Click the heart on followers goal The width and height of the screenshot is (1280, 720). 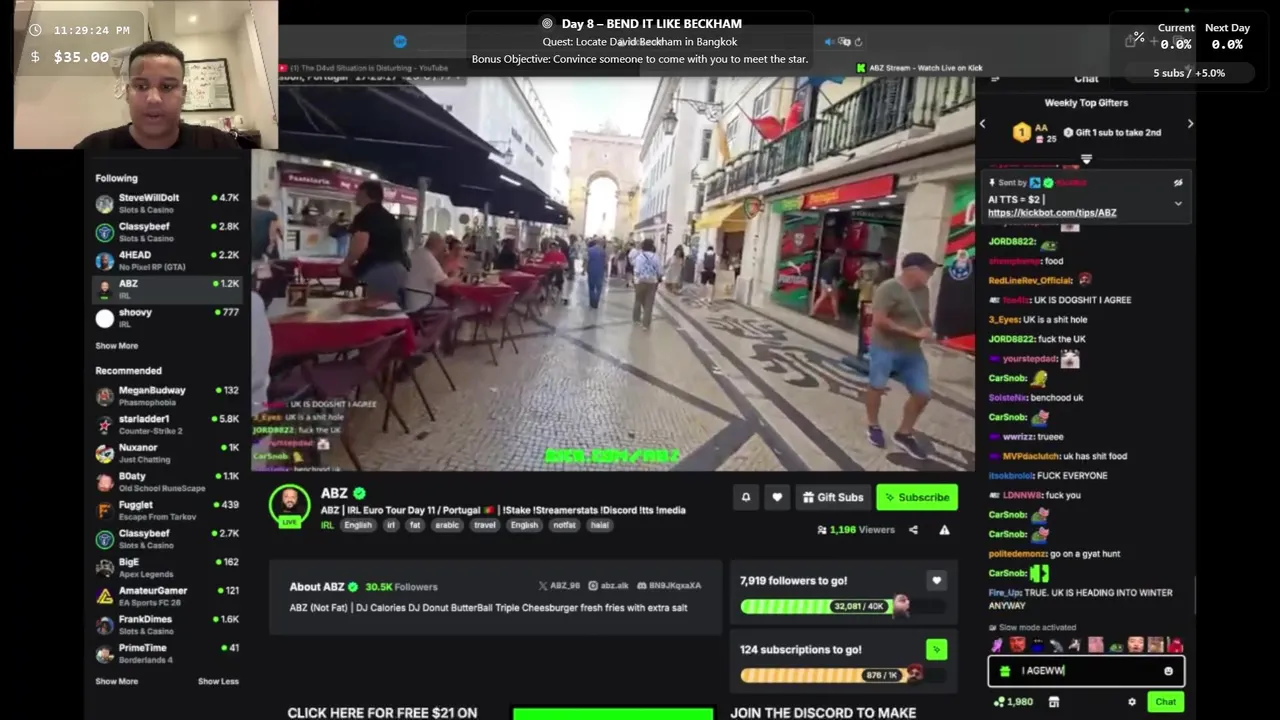click(936, 580)
